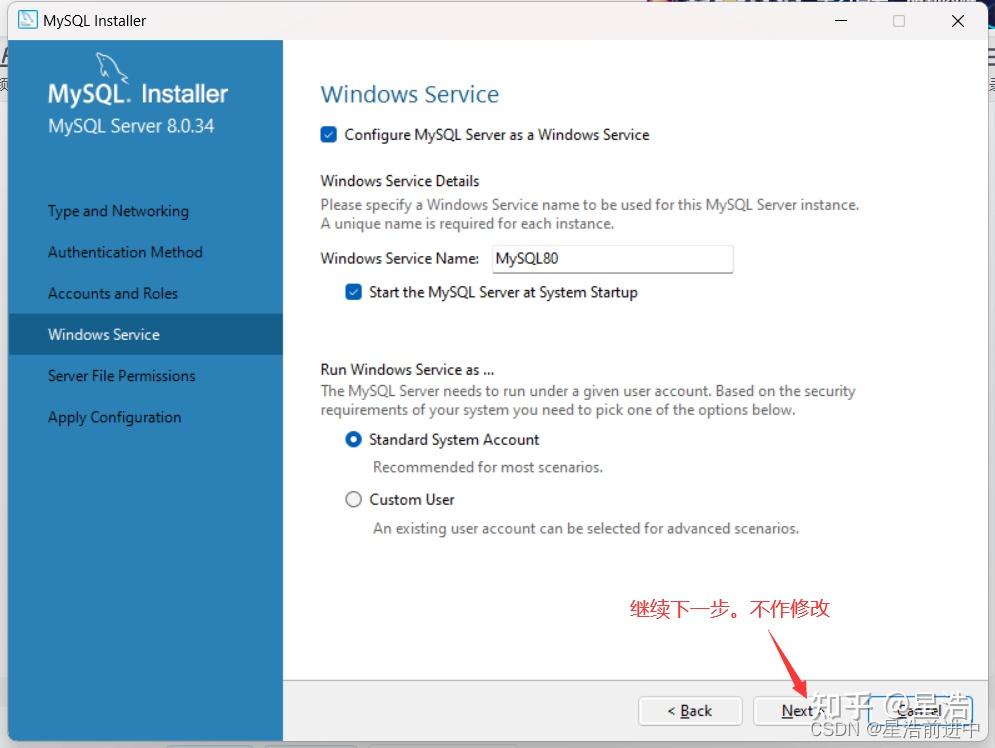
Task: Focus the Windows Service Name field
Action: [x=612, y=259]
